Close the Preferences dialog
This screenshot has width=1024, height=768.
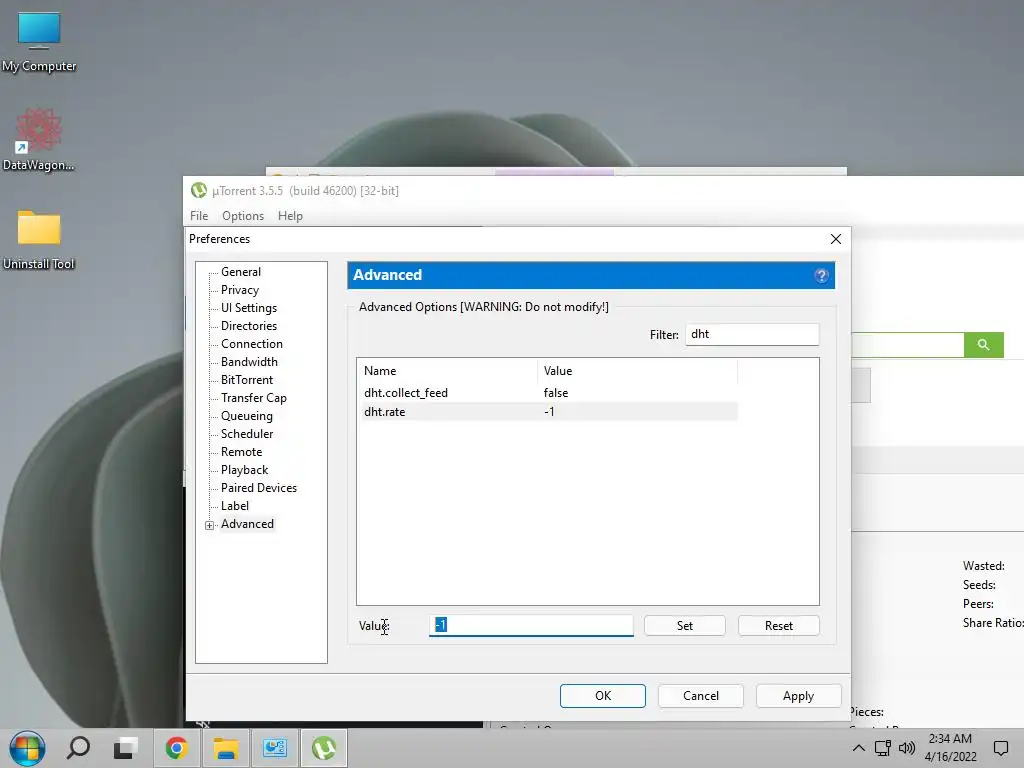click(x=835, y=239)
